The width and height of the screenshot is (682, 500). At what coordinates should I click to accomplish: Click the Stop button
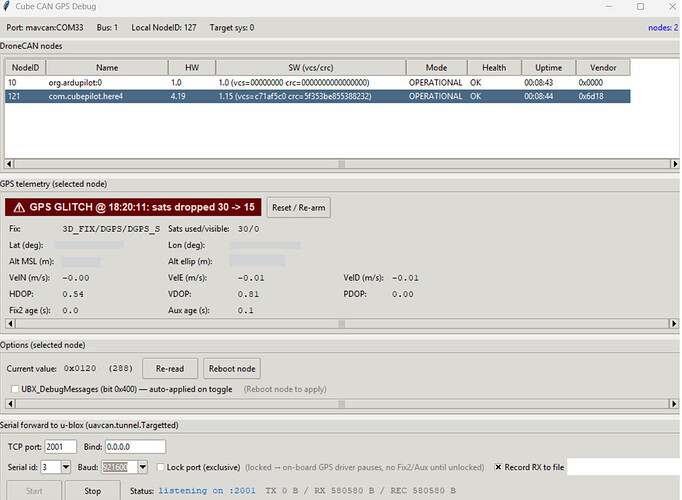[93, 491]
